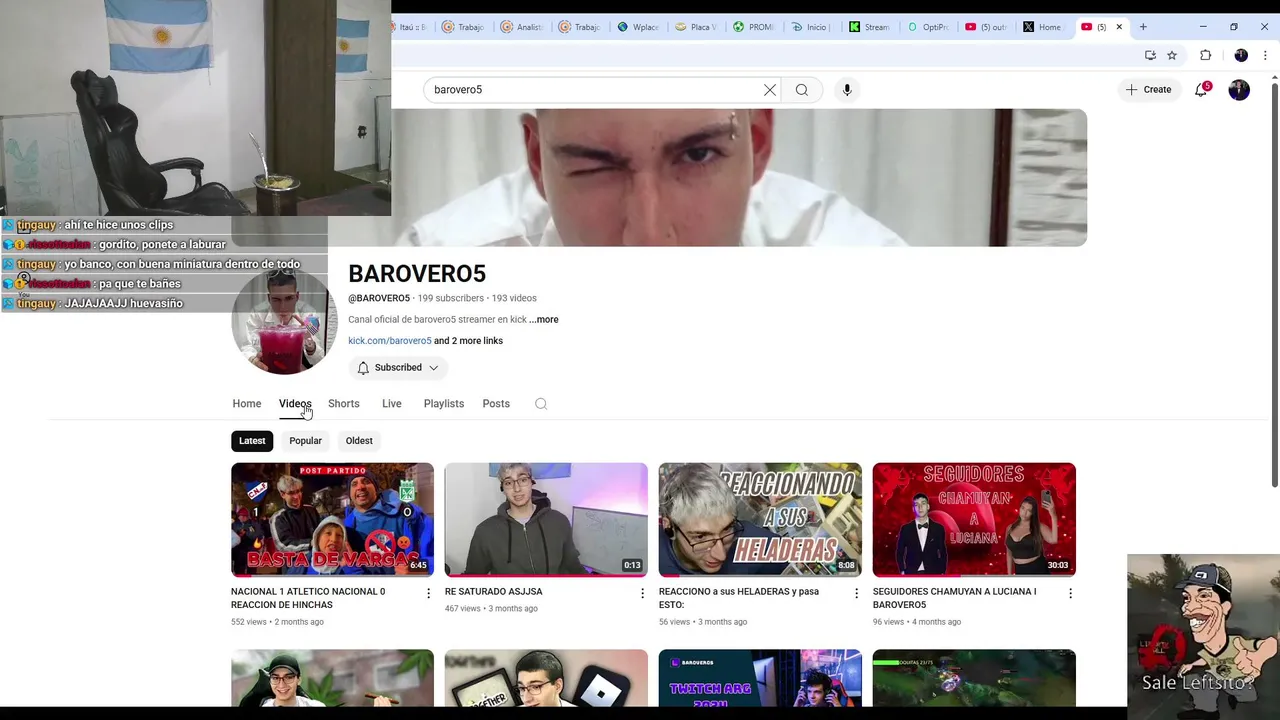Search within the channel using magnifier icon

click(541, 404)
